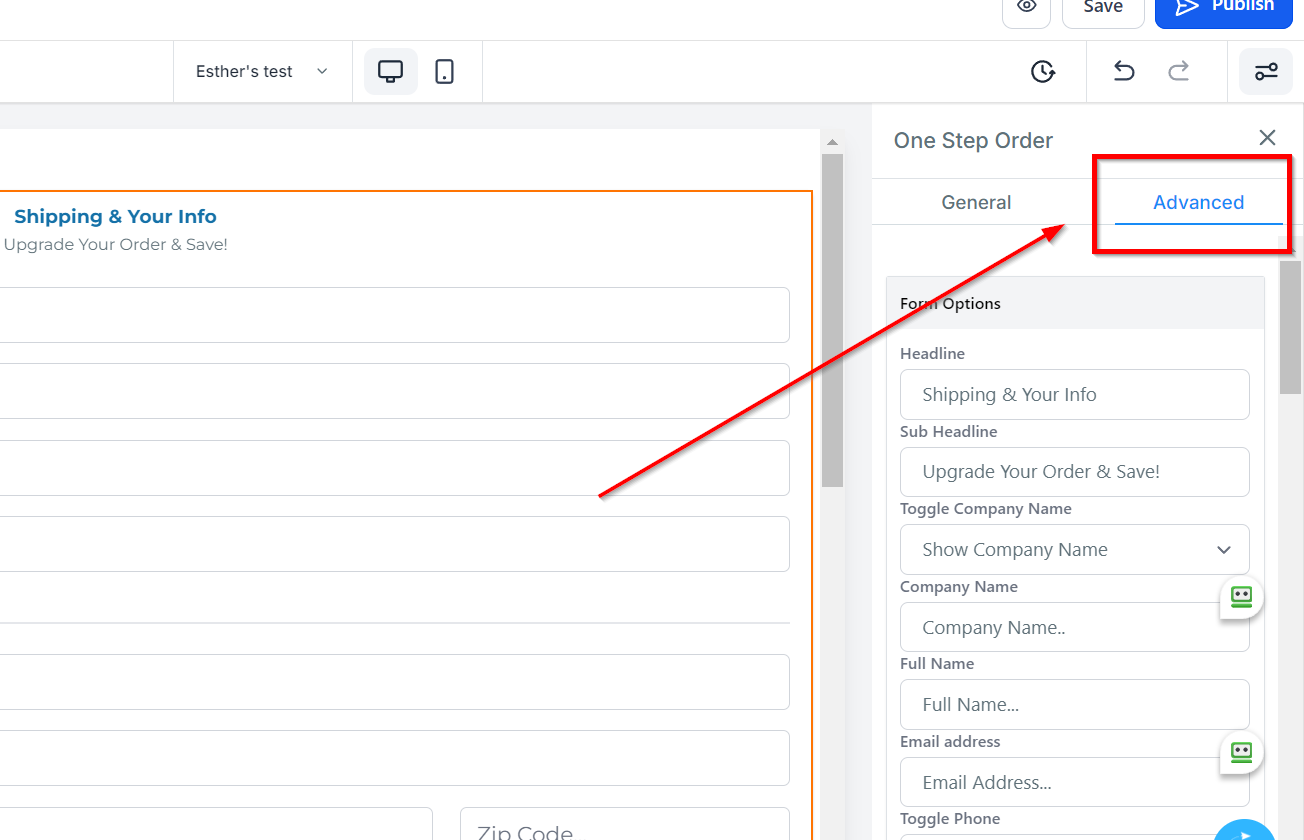Switch to mobile view
The width and height of the screenshot is (1304, 840).
click(x=445, y=71)
